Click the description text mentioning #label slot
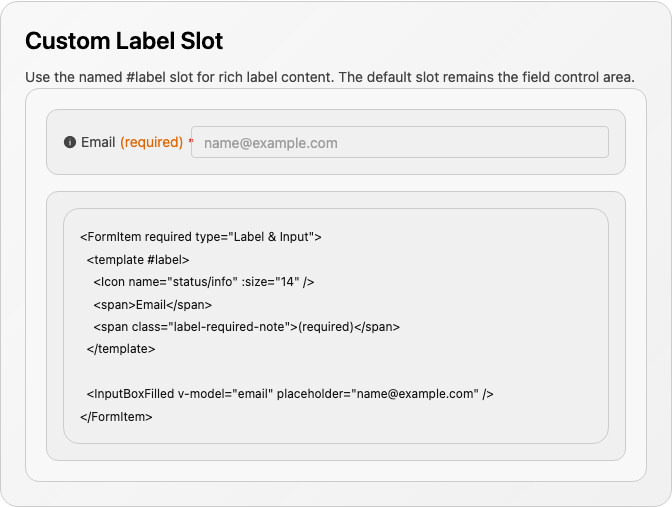The height and width of the screenshot is (507, 672). tap(330, 77)
